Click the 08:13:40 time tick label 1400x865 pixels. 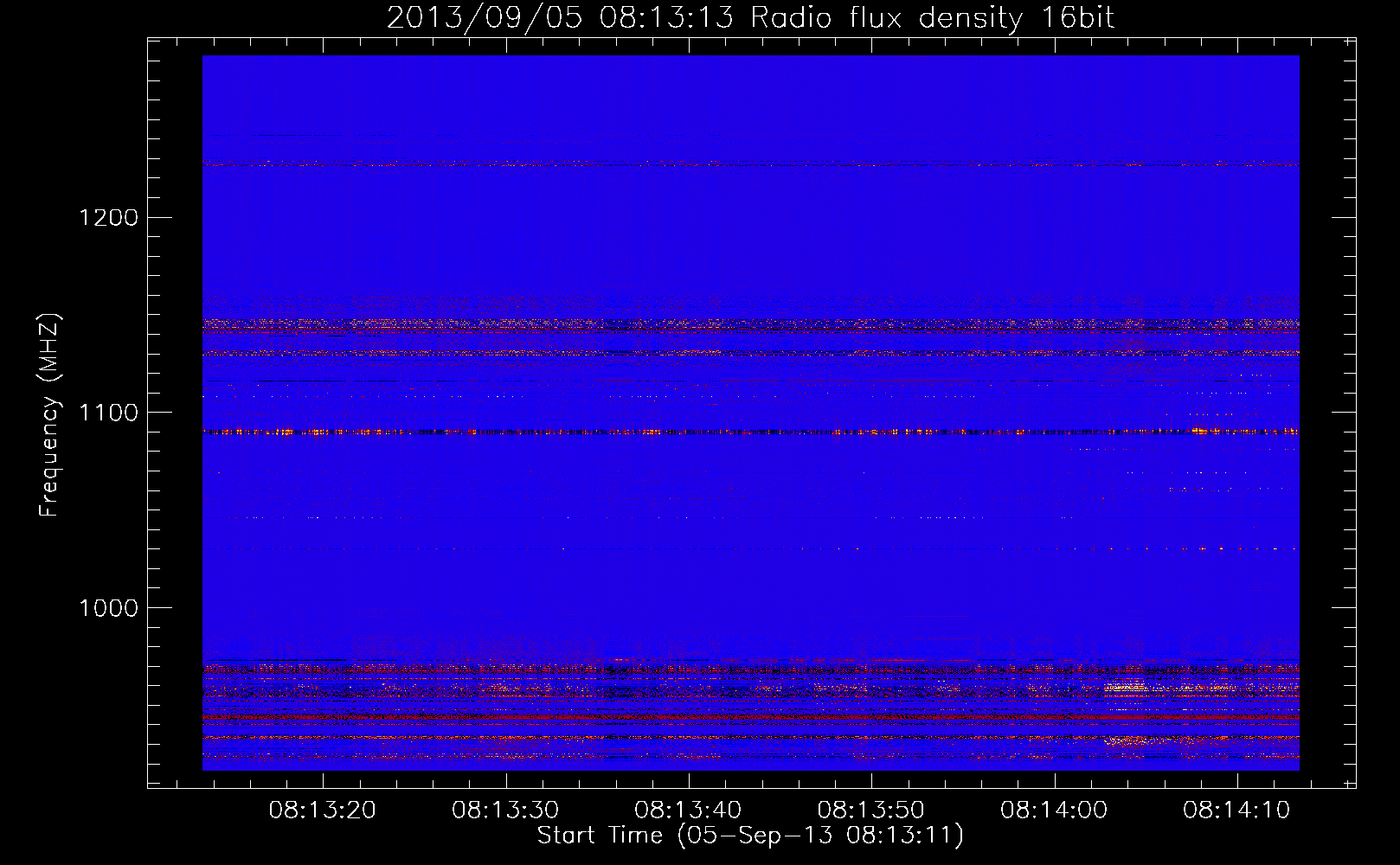tap(689, 811)
